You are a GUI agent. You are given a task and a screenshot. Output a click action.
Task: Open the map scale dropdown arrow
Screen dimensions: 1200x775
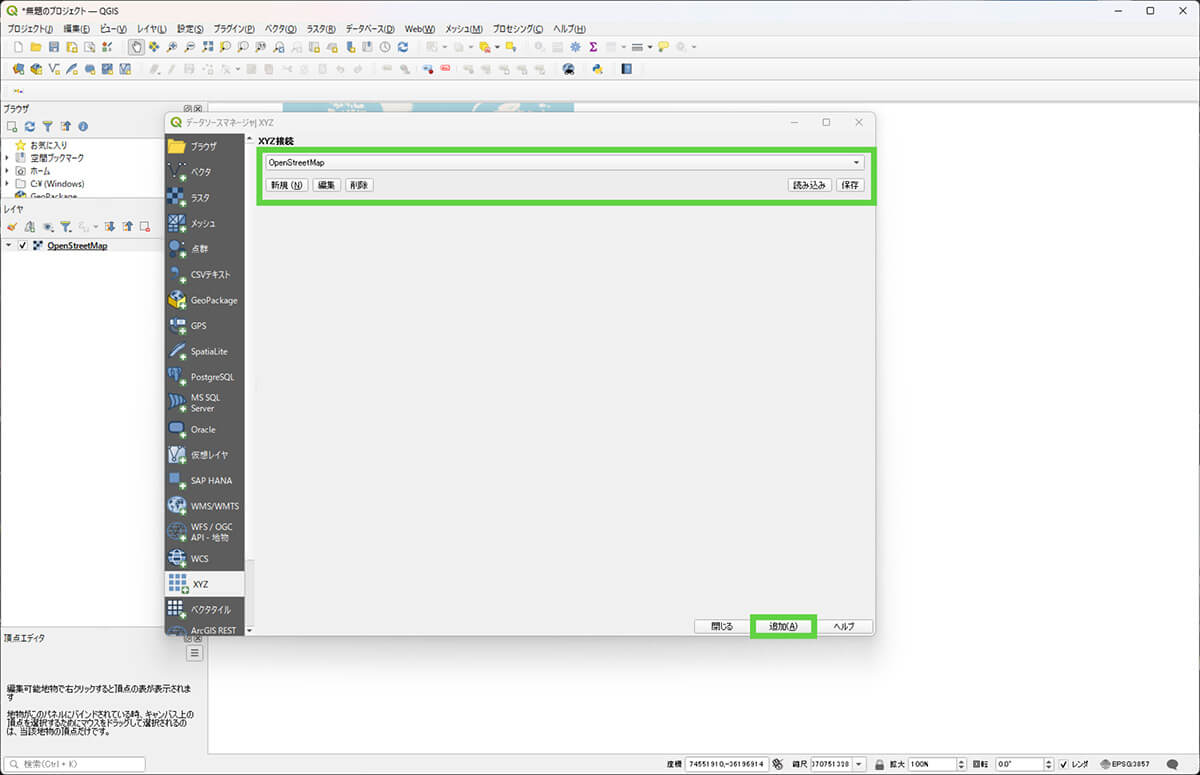click(859, 764)
